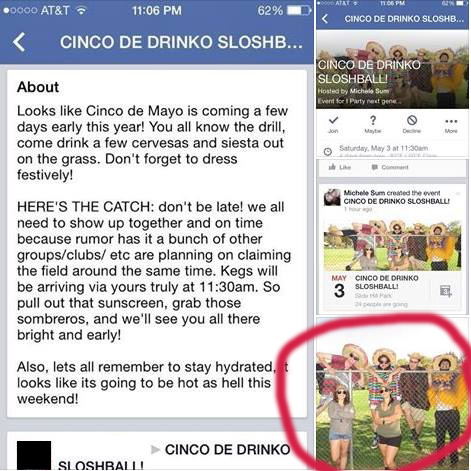Tap the event cover photo at top right
471x471 pixels.
coord(392,70)
